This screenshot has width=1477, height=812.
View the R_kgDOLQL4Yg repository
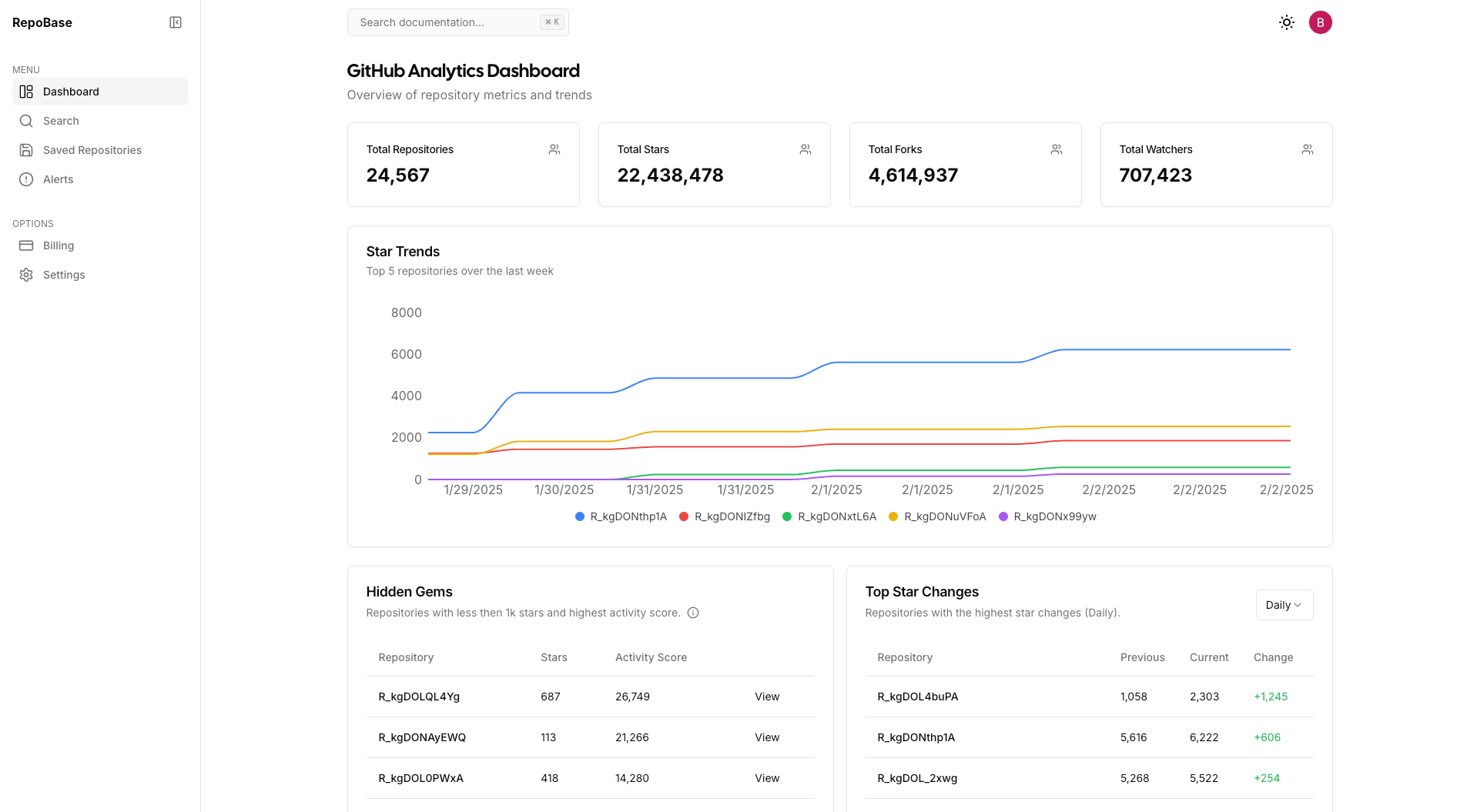pos(766,697)
